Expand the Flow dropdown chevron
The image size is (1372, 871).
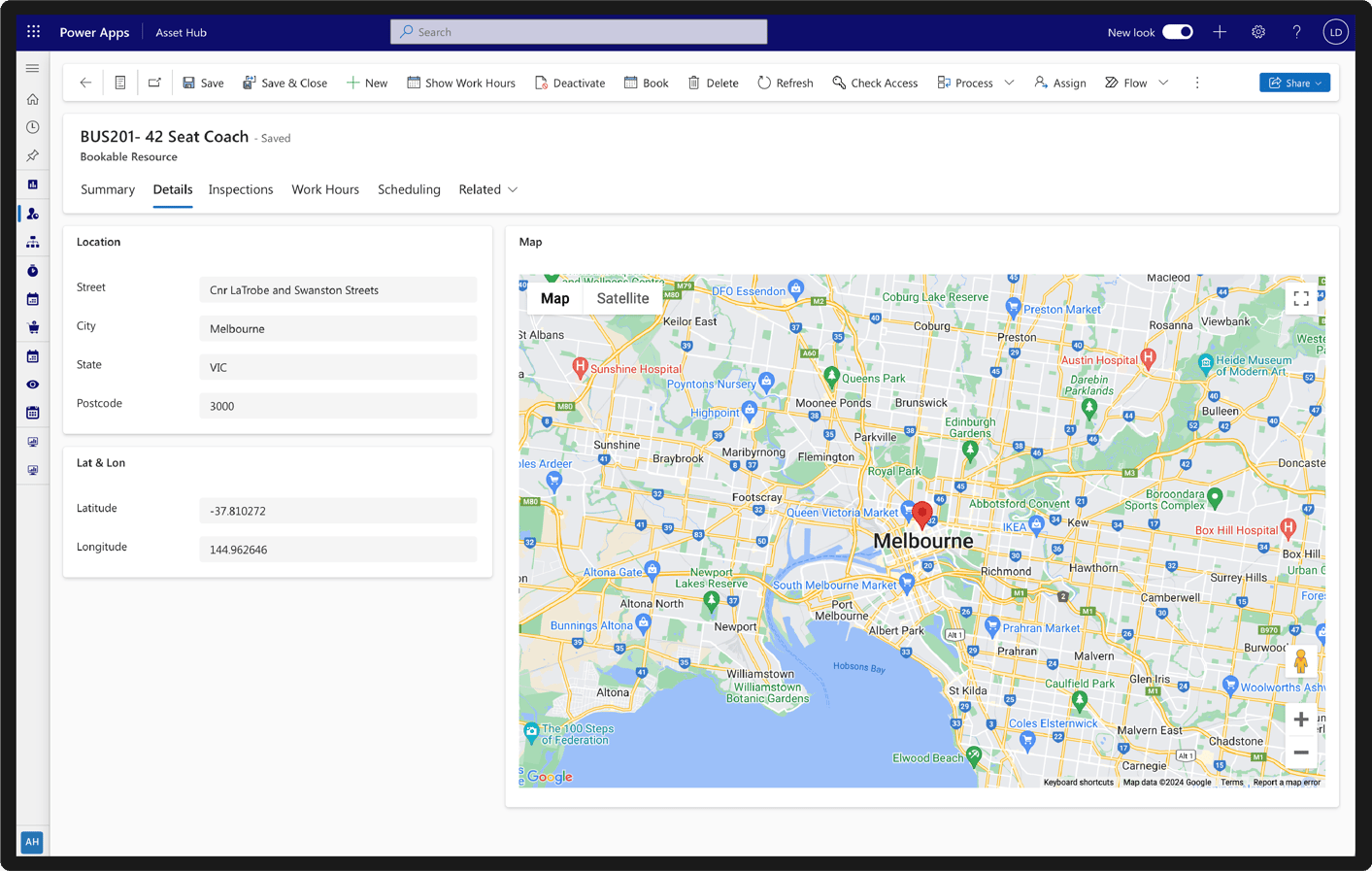click(x=1163, y=83)
